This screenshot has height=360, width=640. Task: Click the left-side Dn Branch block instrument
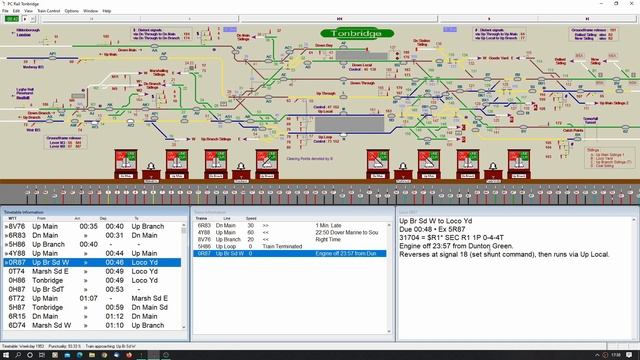click(x=216, y=164)
